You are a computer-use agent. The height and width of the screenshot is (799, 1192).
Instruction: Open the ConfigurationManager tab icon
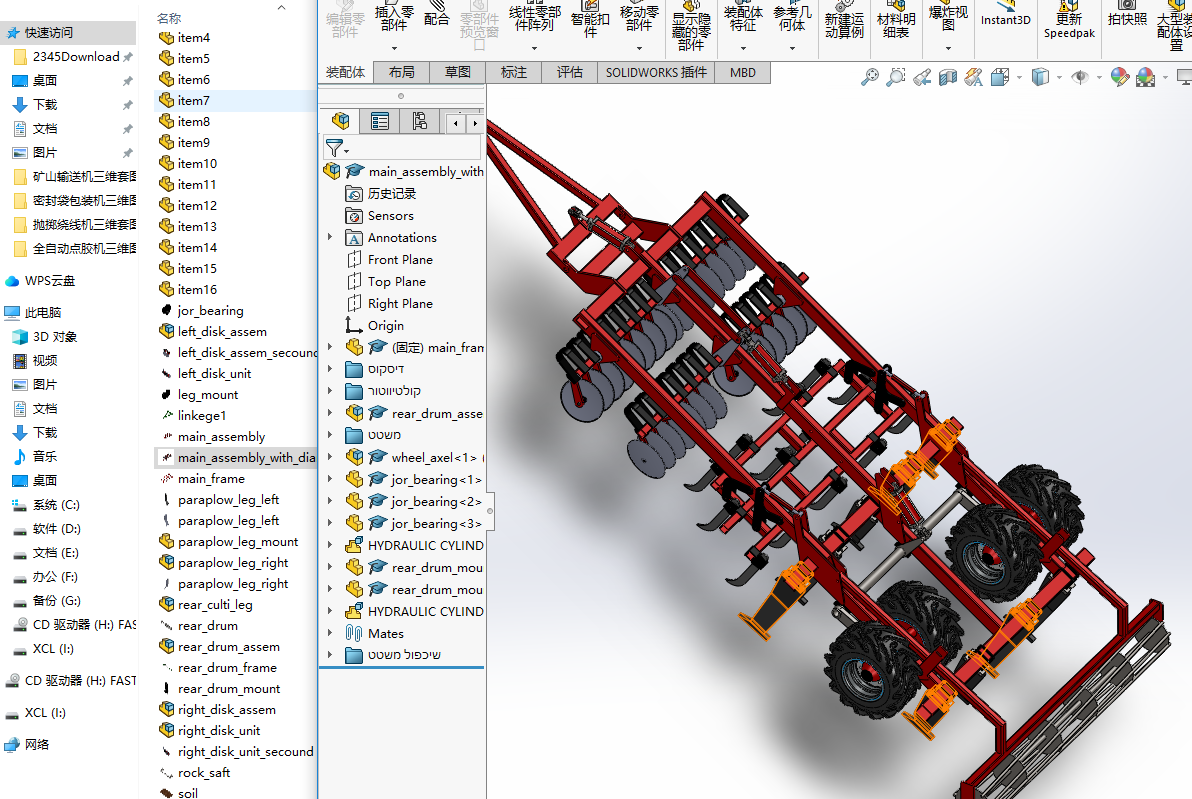[419, 121]
